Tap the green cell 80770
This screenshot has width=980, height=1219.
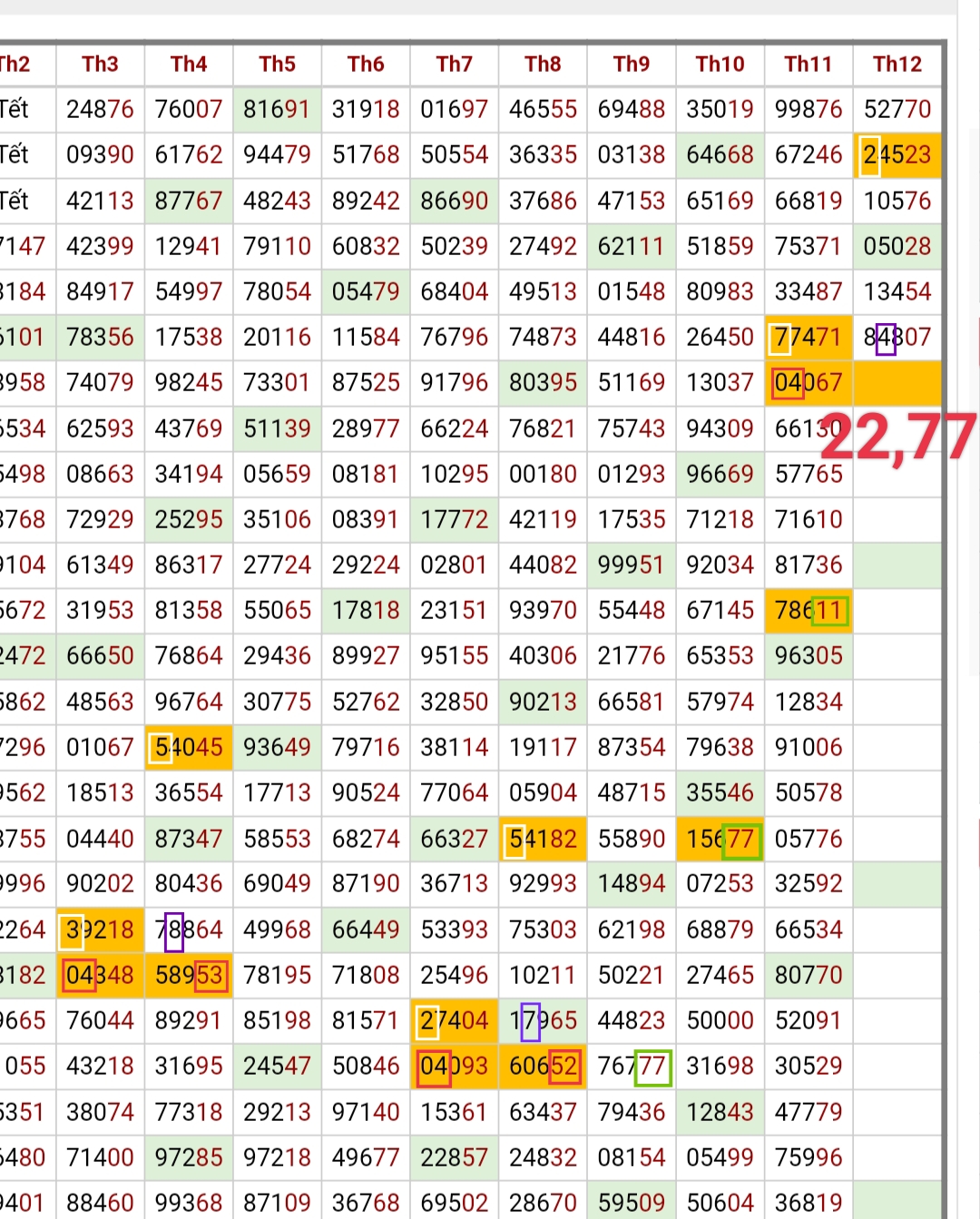[x=808, y=975]
